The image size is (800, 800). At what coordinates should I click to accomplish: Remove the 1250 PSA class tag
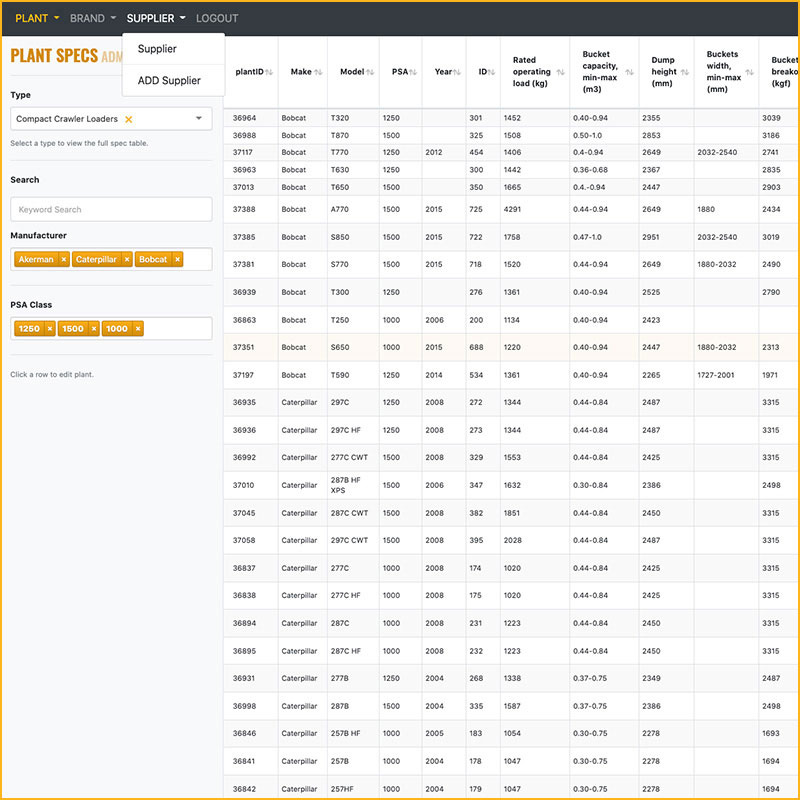coord(50,328)
